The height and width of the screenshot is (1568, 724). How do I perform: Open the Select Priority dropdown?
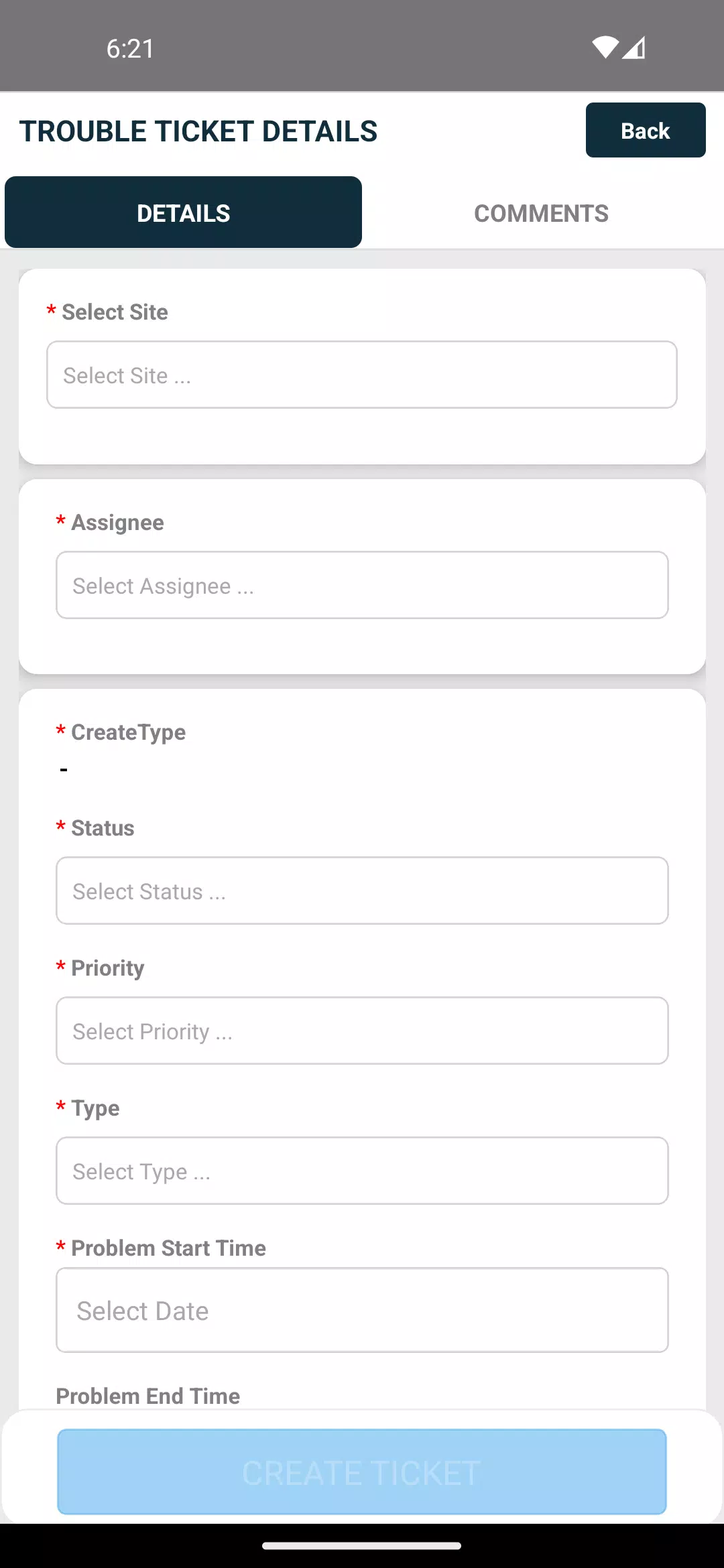362,1031
